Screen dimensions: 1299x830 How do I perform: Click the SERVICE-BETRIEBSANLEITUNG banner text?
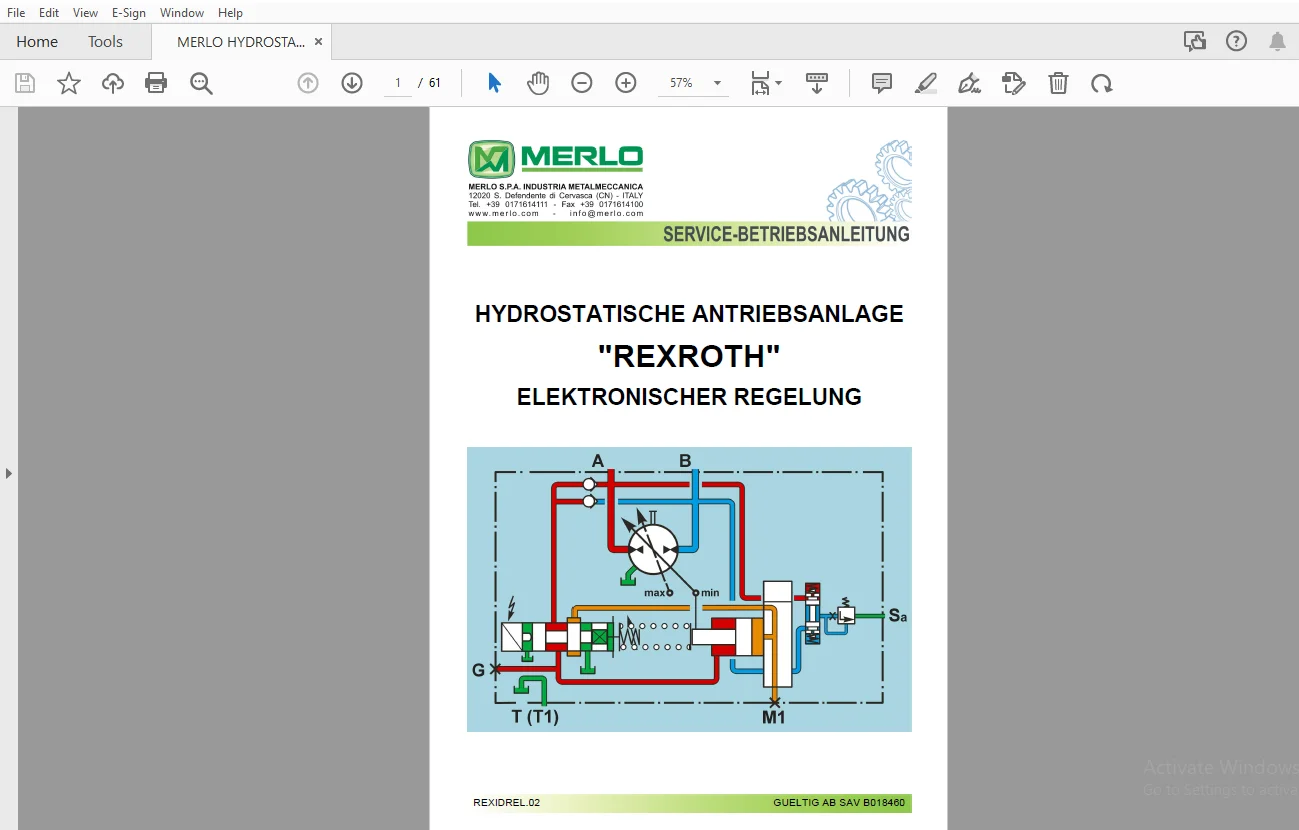tap(786, 234)
